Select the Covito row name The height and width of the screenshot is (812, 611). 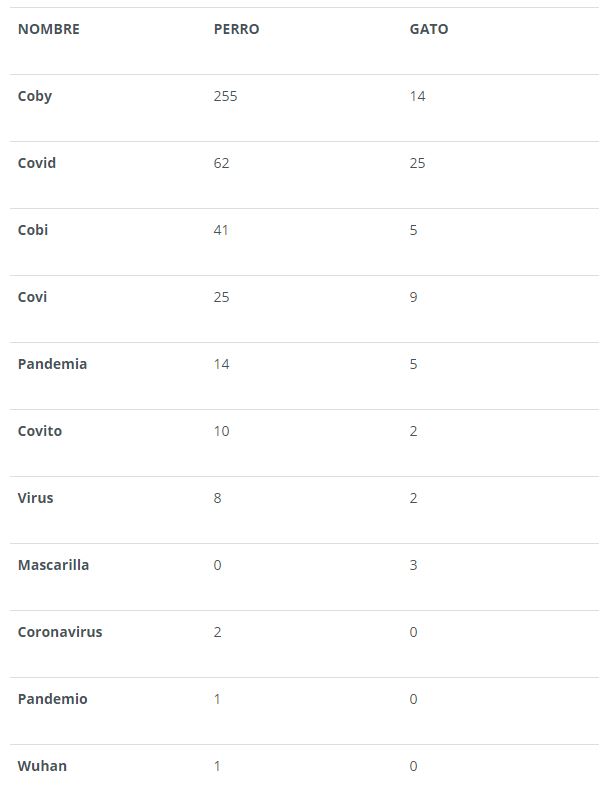(40, 431)
